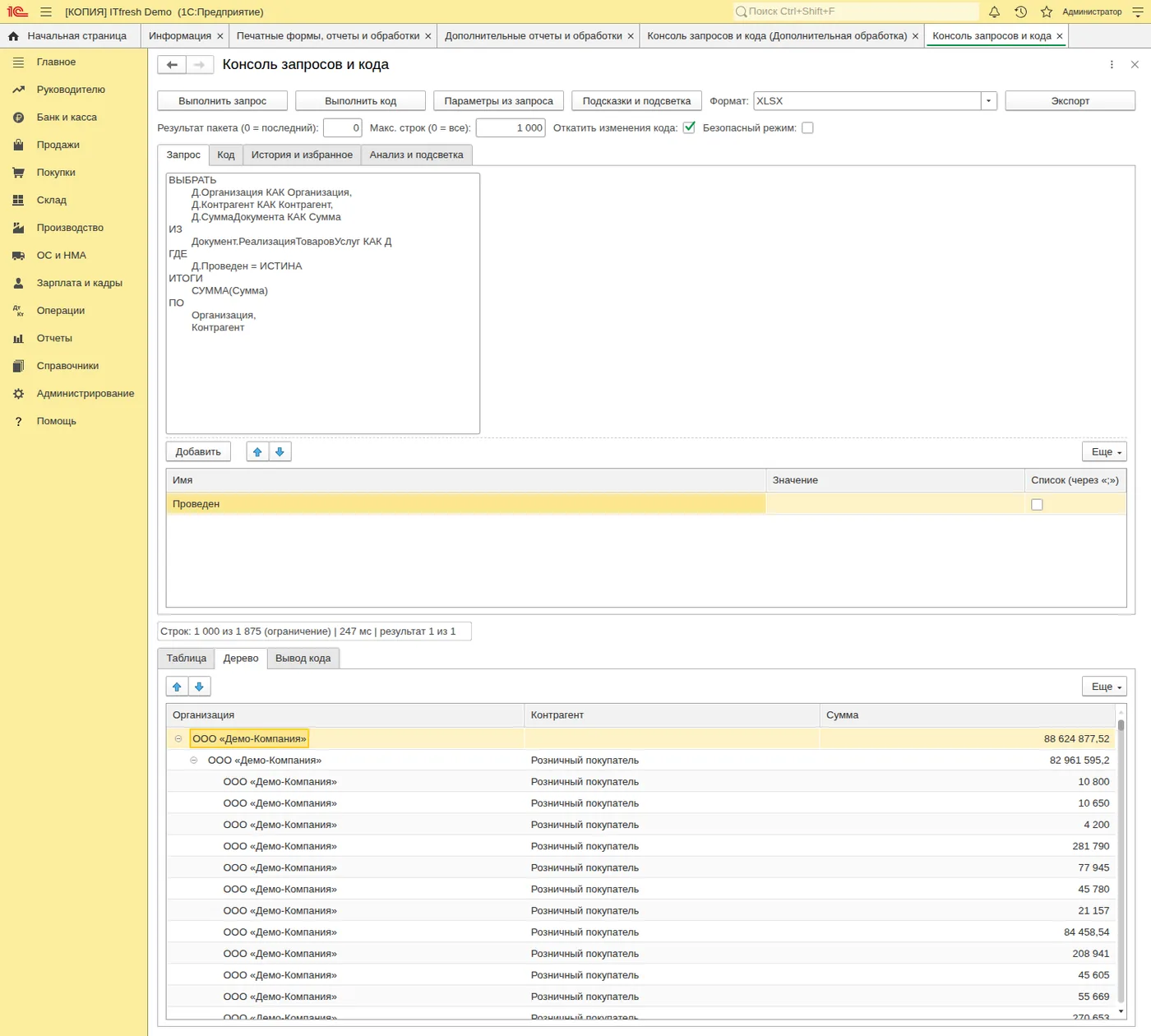Screen dimensions: 1151x1036
Task: Open the notifications bell icon
Action: coord(994,12)
